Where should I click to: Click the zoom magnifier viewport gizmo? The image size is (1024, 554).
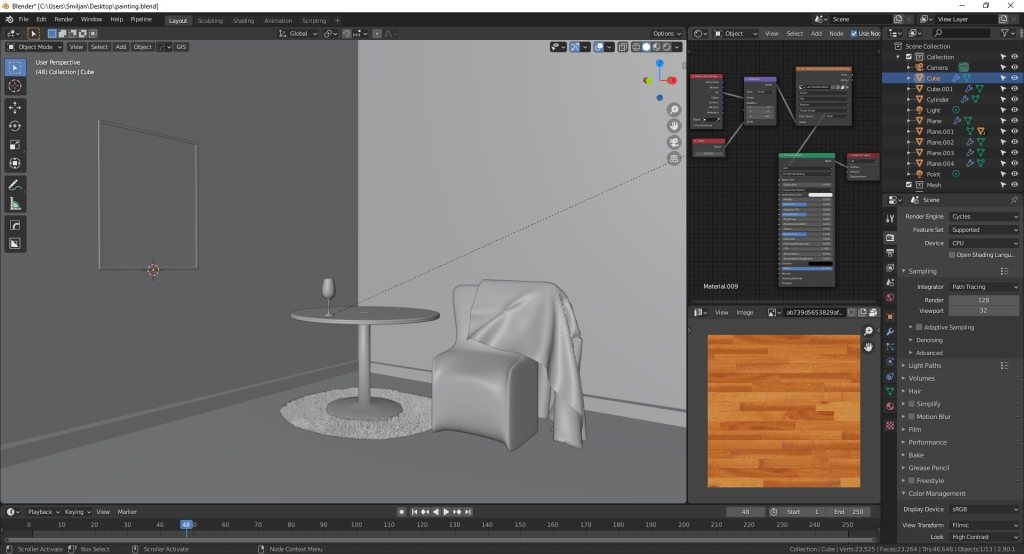[x=674, y=110]
